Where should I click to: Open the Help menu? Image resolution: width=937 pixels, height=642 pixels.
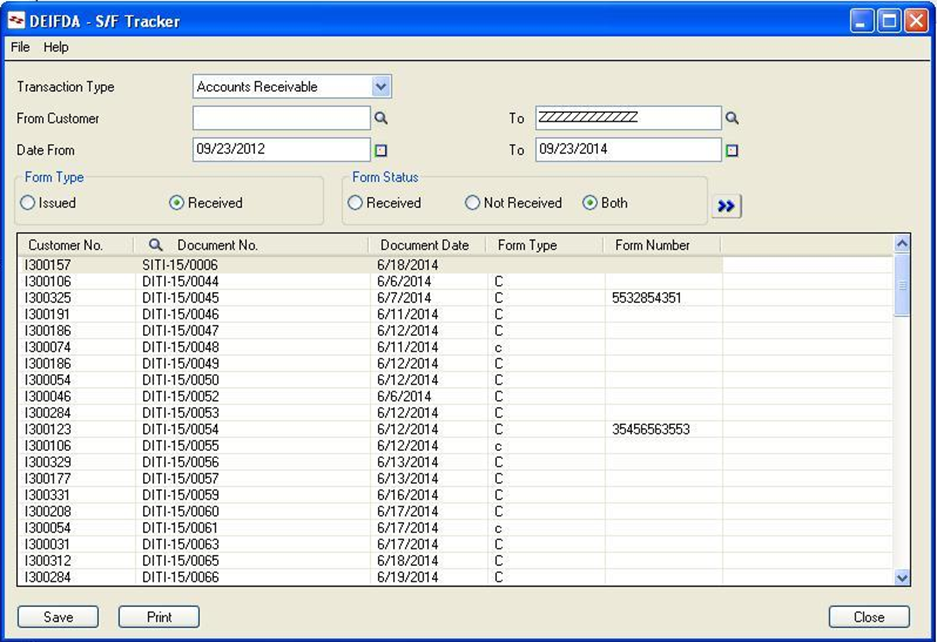coord(56,47)
